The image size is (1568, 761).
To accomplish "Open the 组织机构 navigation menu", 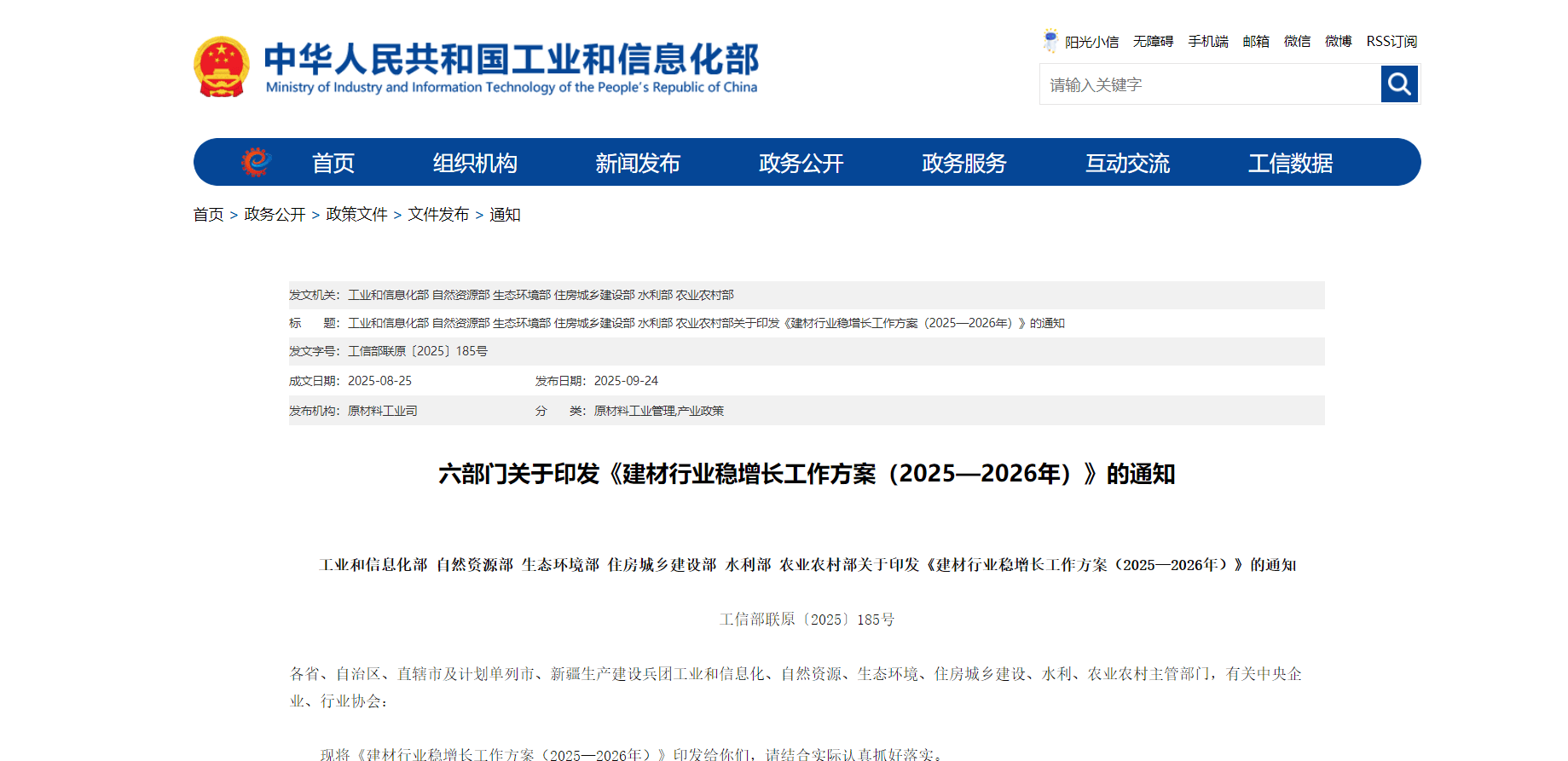I will point(475,163).
